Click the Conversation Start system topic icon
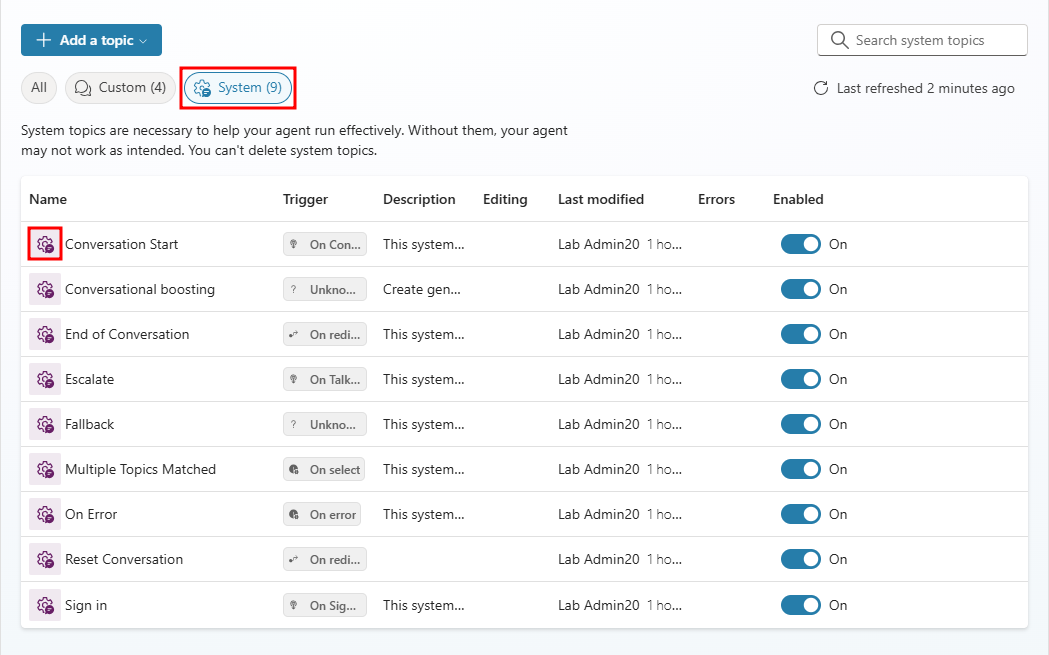This screenshot has width=1049, height=655. click(x=45, y=244)
